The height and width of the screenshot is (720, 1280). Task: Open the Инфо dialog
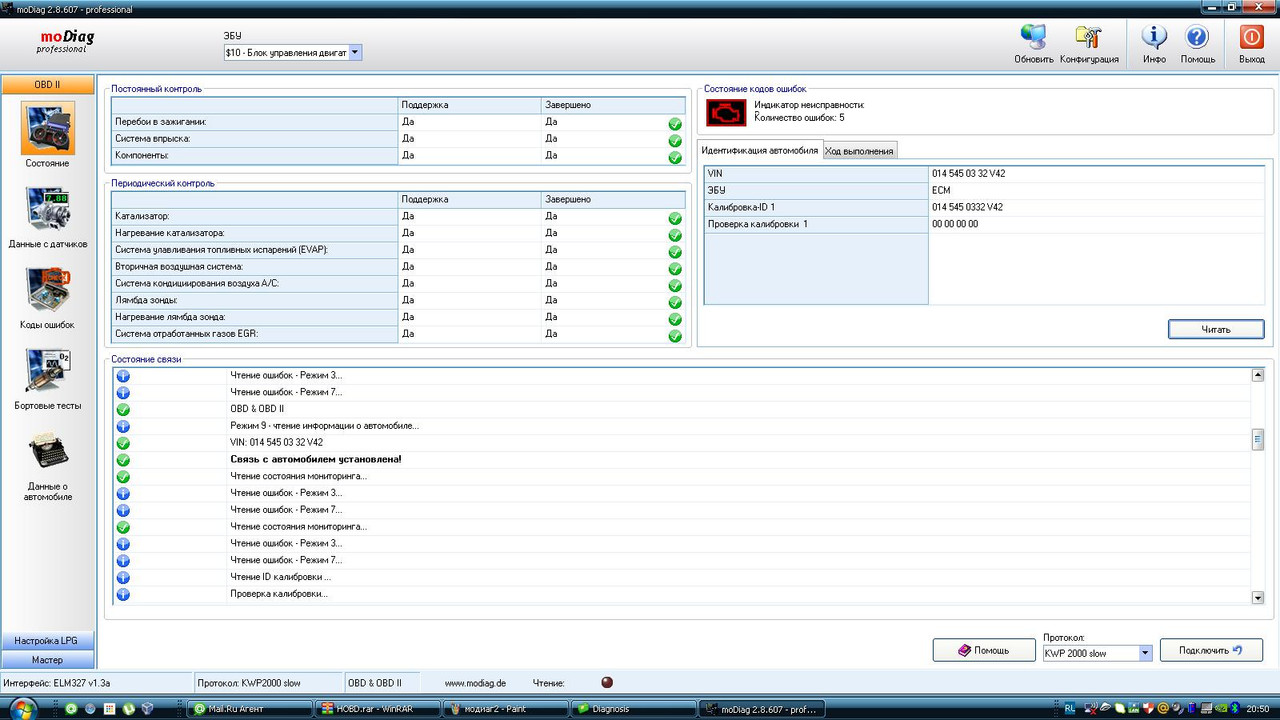[x=1154, y=38]
